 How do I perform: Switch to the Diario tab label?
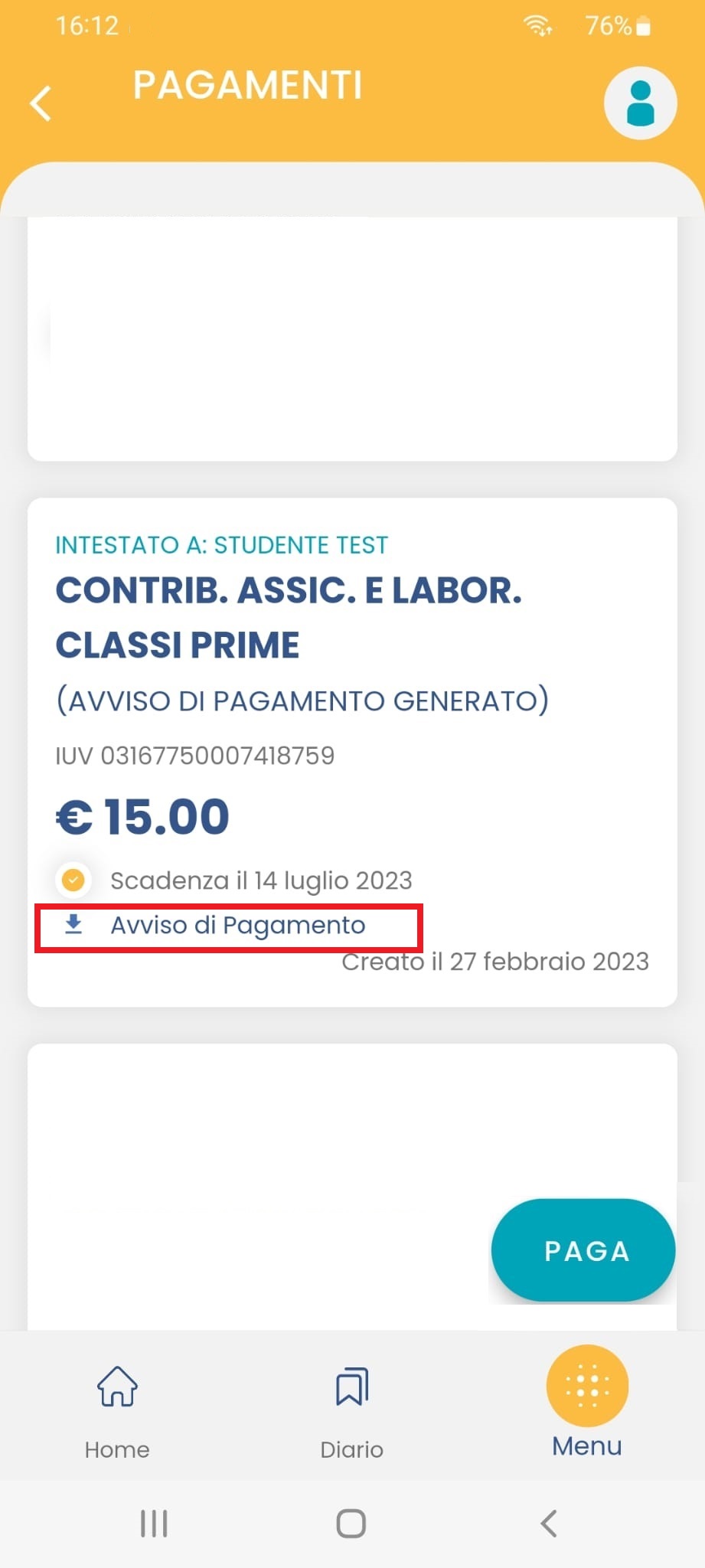[351, 1449]
